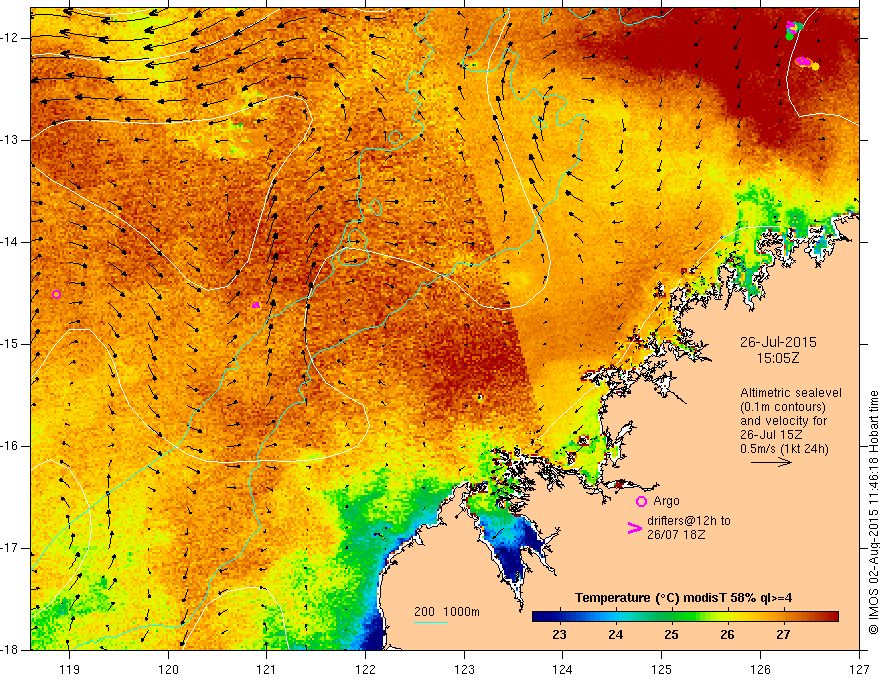Click the latitude axis label -17
This screenshot has width=880, height=680.
click(x=10, y=548)
